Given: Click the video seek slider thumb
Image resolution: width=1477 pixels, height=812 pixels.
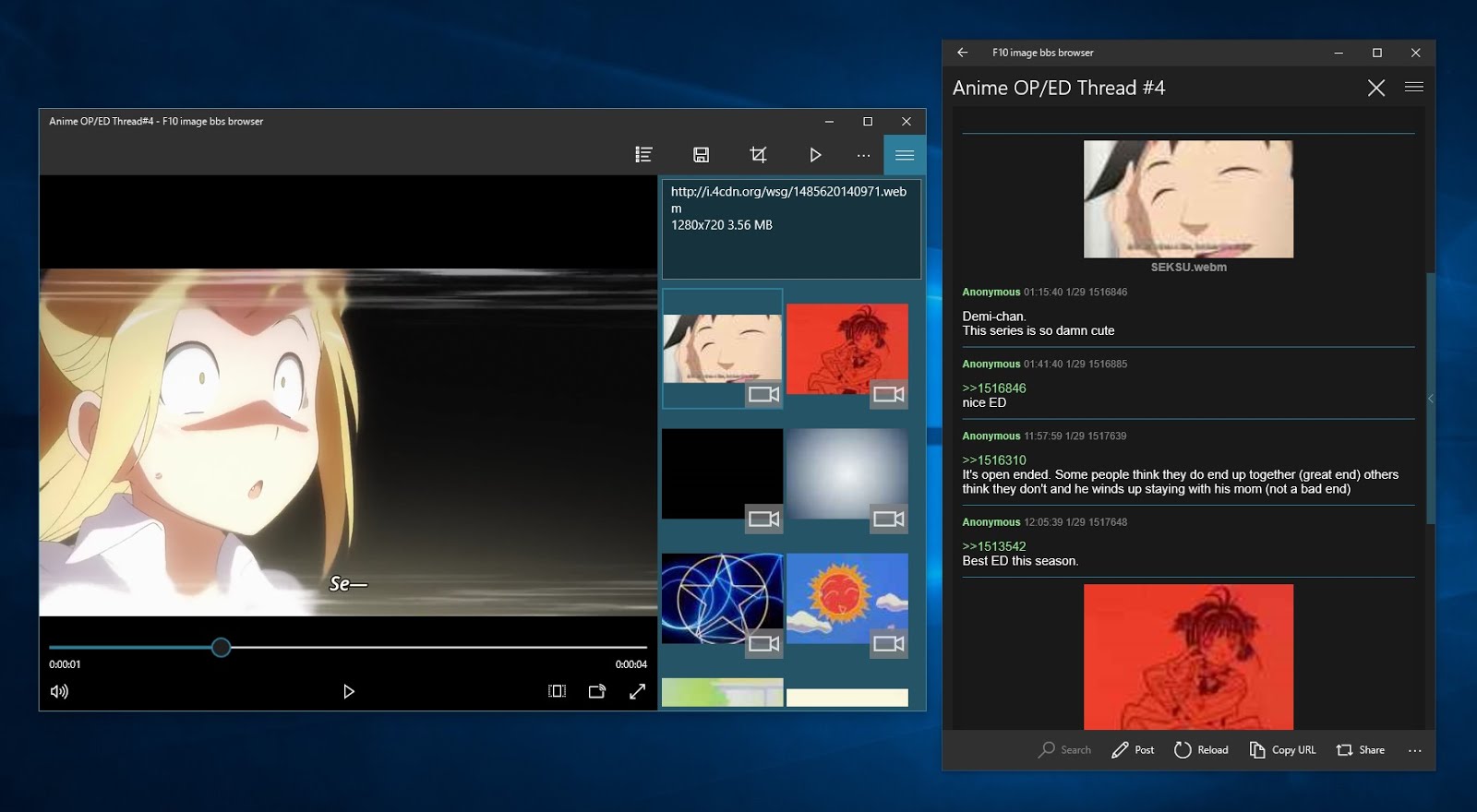Looking at the screenshot, I should pos(221,648).
